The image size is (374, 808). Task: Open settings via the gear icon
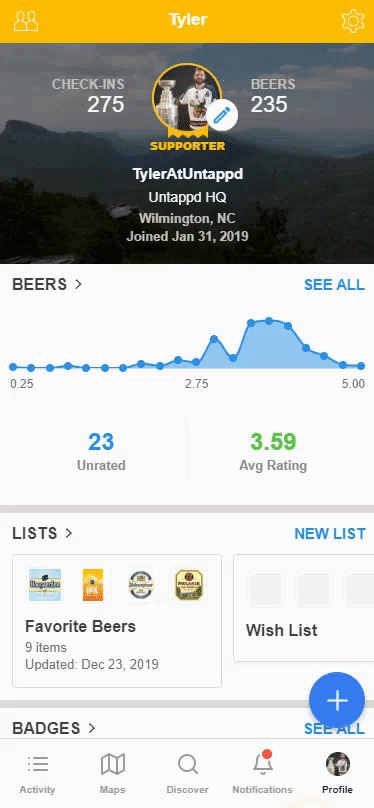[353, 21]
